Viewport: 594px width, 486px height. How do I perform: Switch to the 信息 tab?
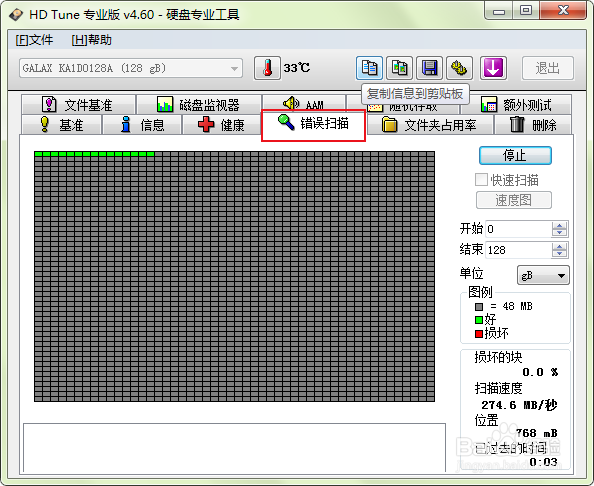pyautogui.click(x=142, y=125)
